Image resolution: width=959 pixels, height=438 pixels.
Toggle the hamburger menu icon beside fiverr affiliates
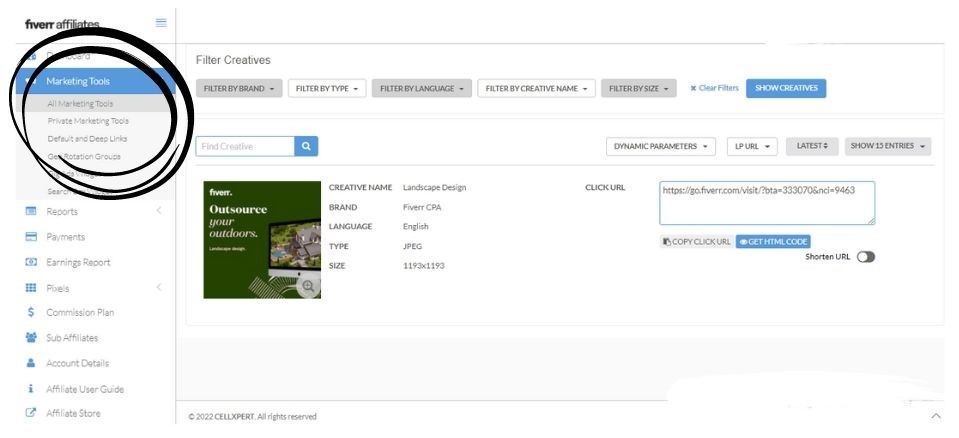click(x=161, y=23)
